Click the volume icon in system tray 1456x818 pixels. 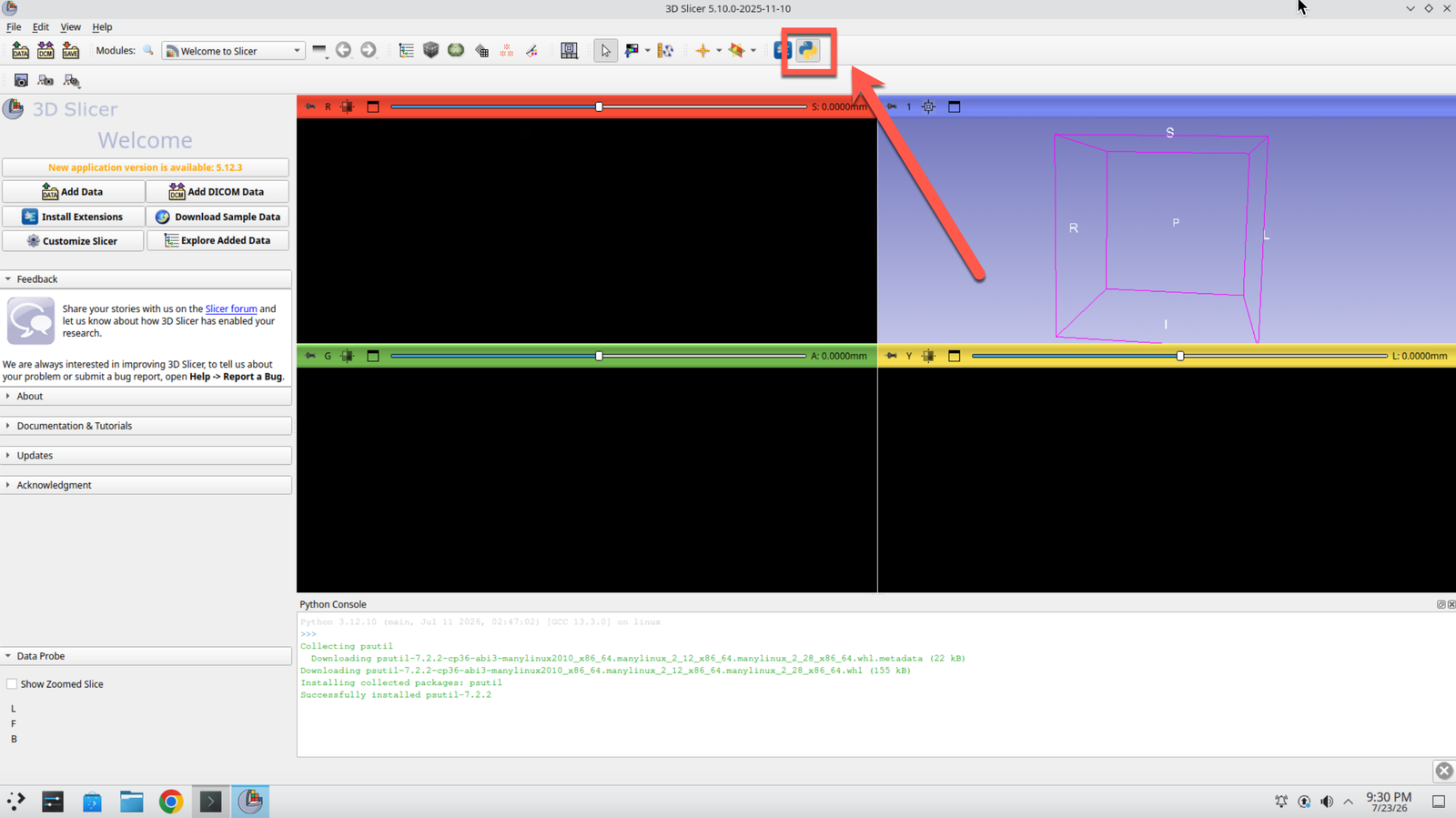pos(1327,802)
